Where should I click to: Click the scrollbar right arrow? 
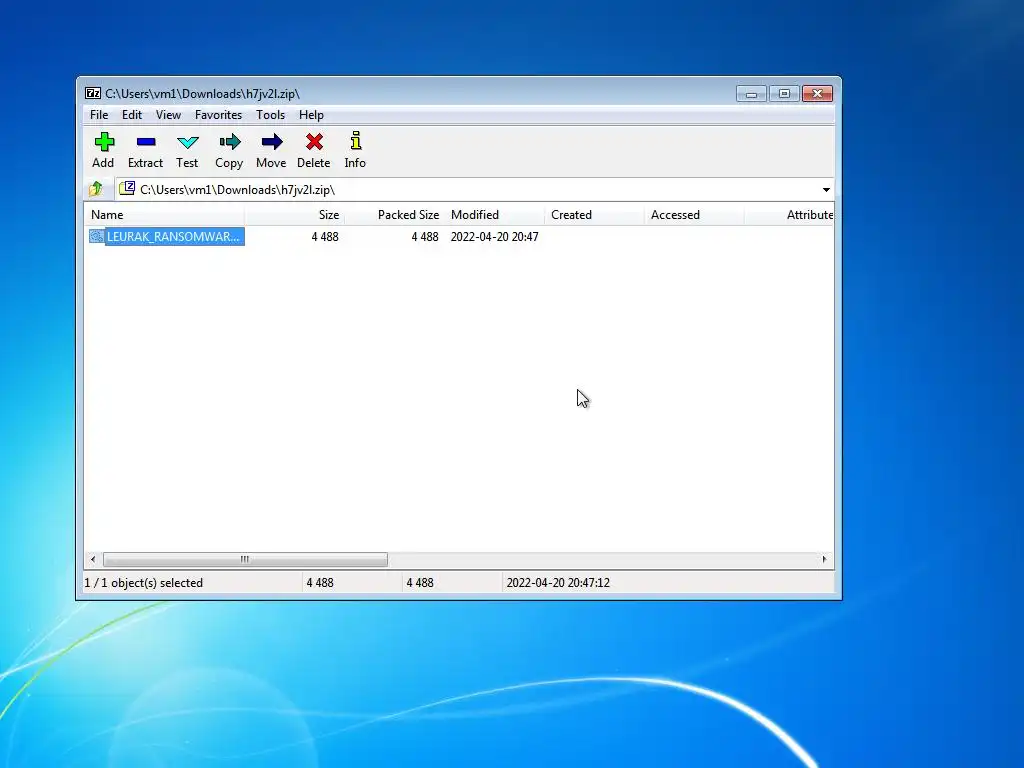point(824,560)
